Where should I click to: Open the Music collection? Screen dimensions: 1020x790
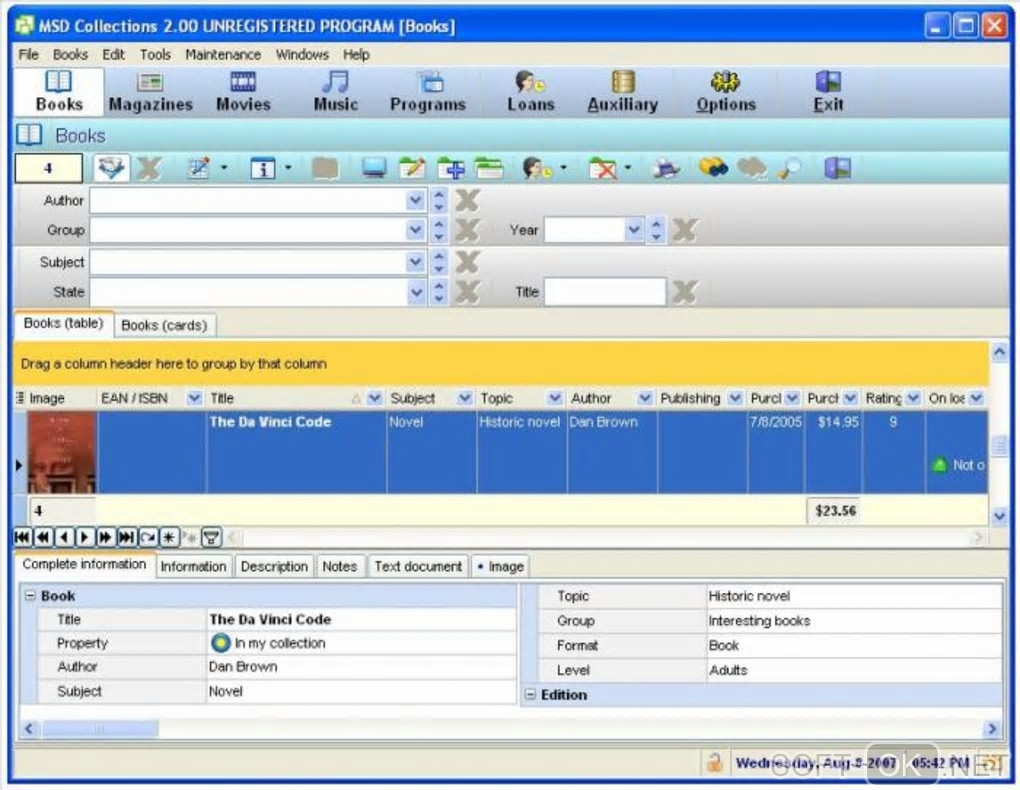coord(335,92)
